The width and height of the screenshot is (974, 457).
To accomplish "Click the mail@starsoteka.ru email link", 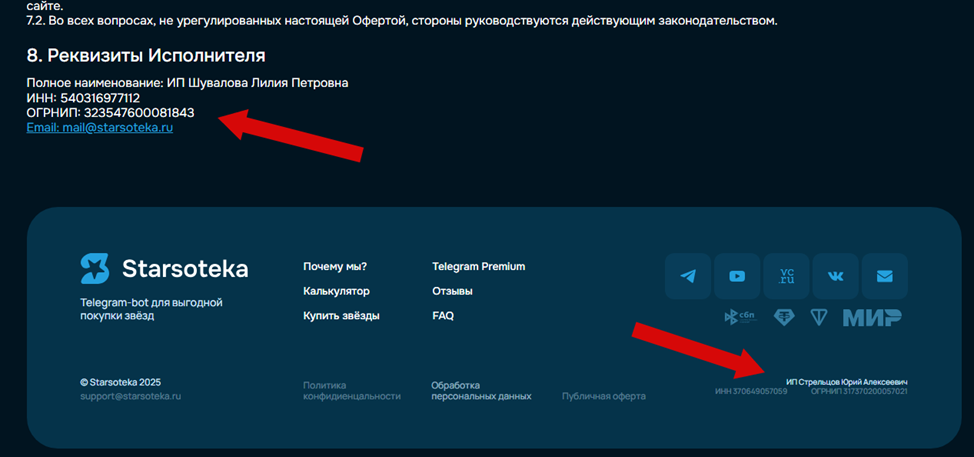I will tap(100, 128).
